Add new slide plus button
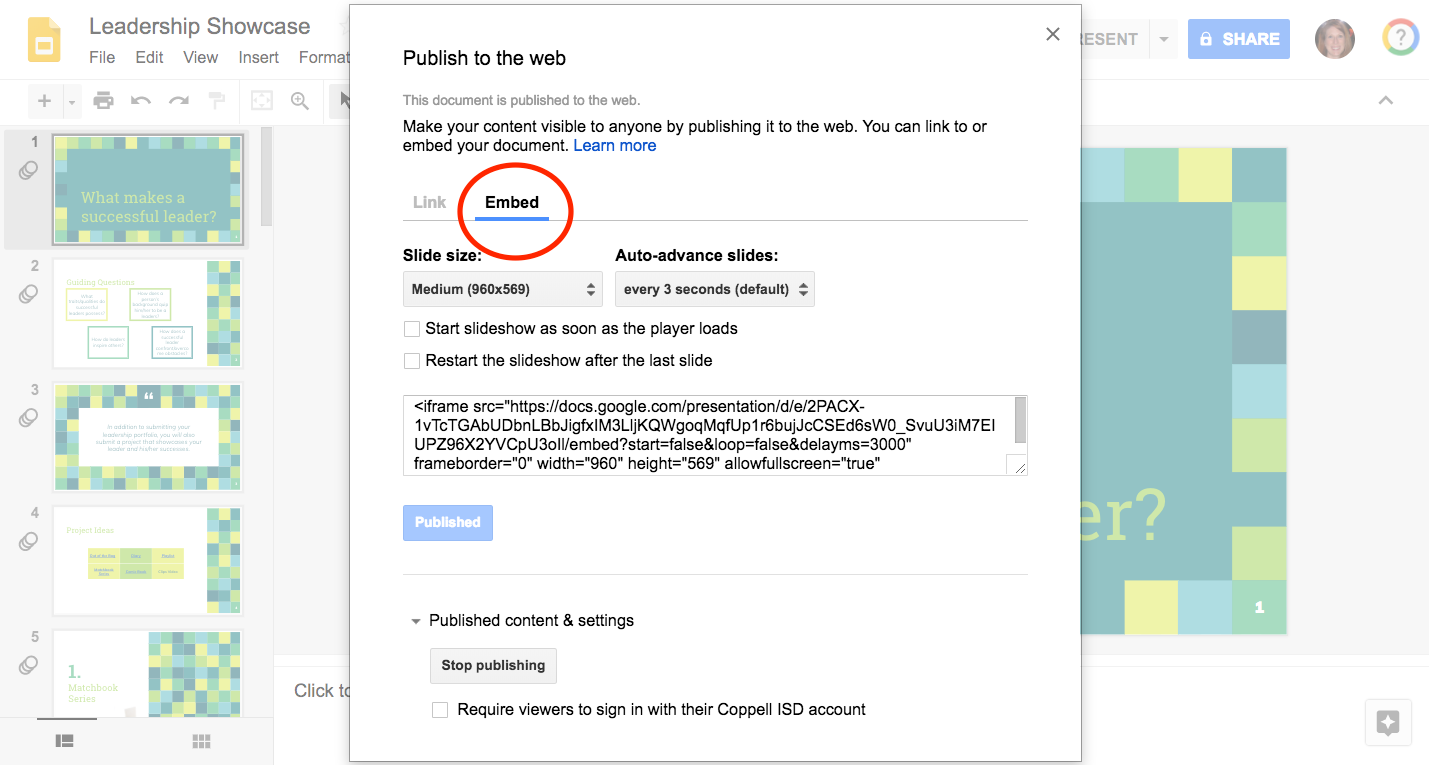The height and width of the screenshot is (765, 1429). [44, 100]
